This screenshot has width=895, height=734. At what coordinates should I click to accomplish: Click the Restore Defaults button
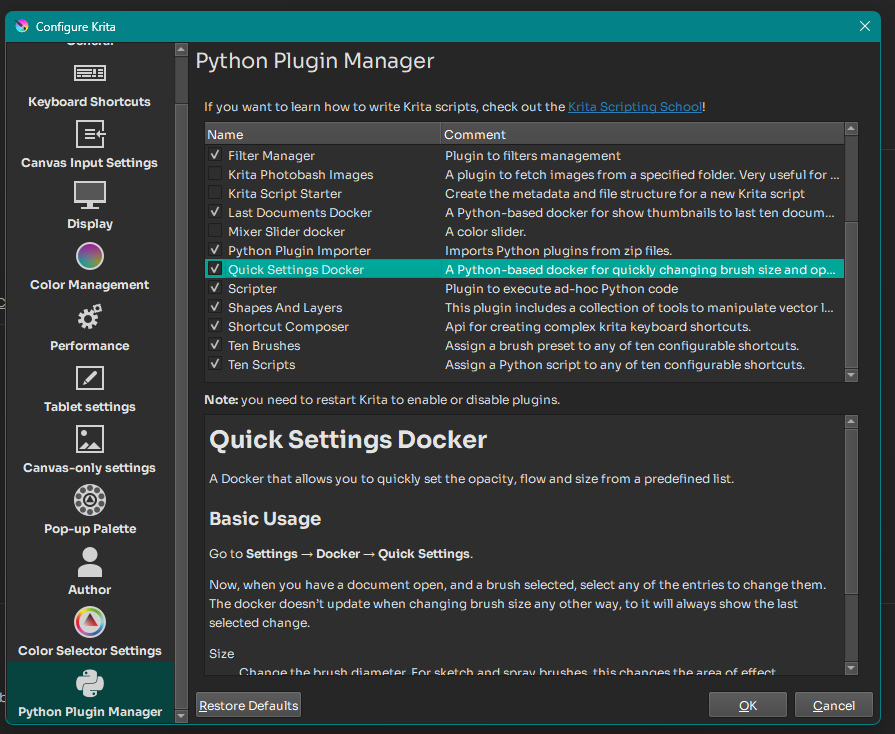(248, 705)
